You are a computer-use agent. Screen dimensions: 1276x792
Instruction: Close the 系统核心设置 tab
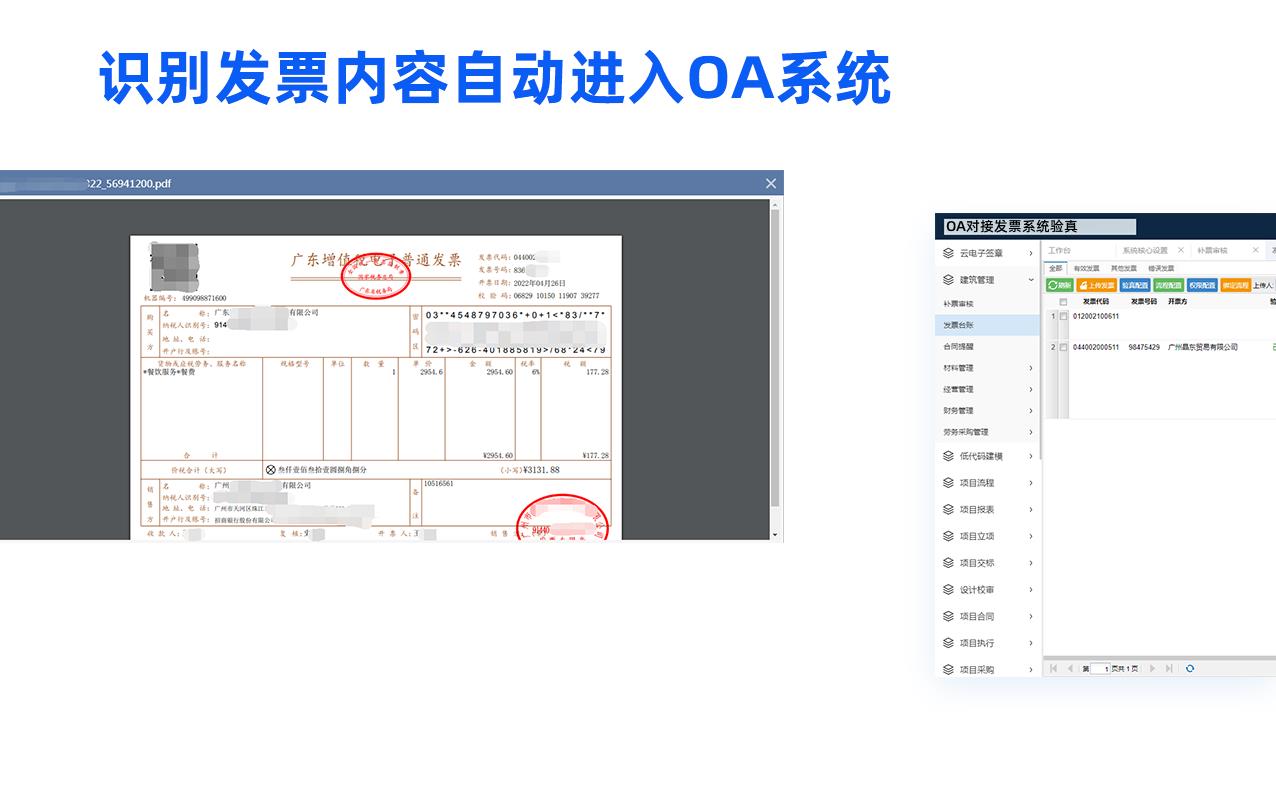(x=1180, y=250)
